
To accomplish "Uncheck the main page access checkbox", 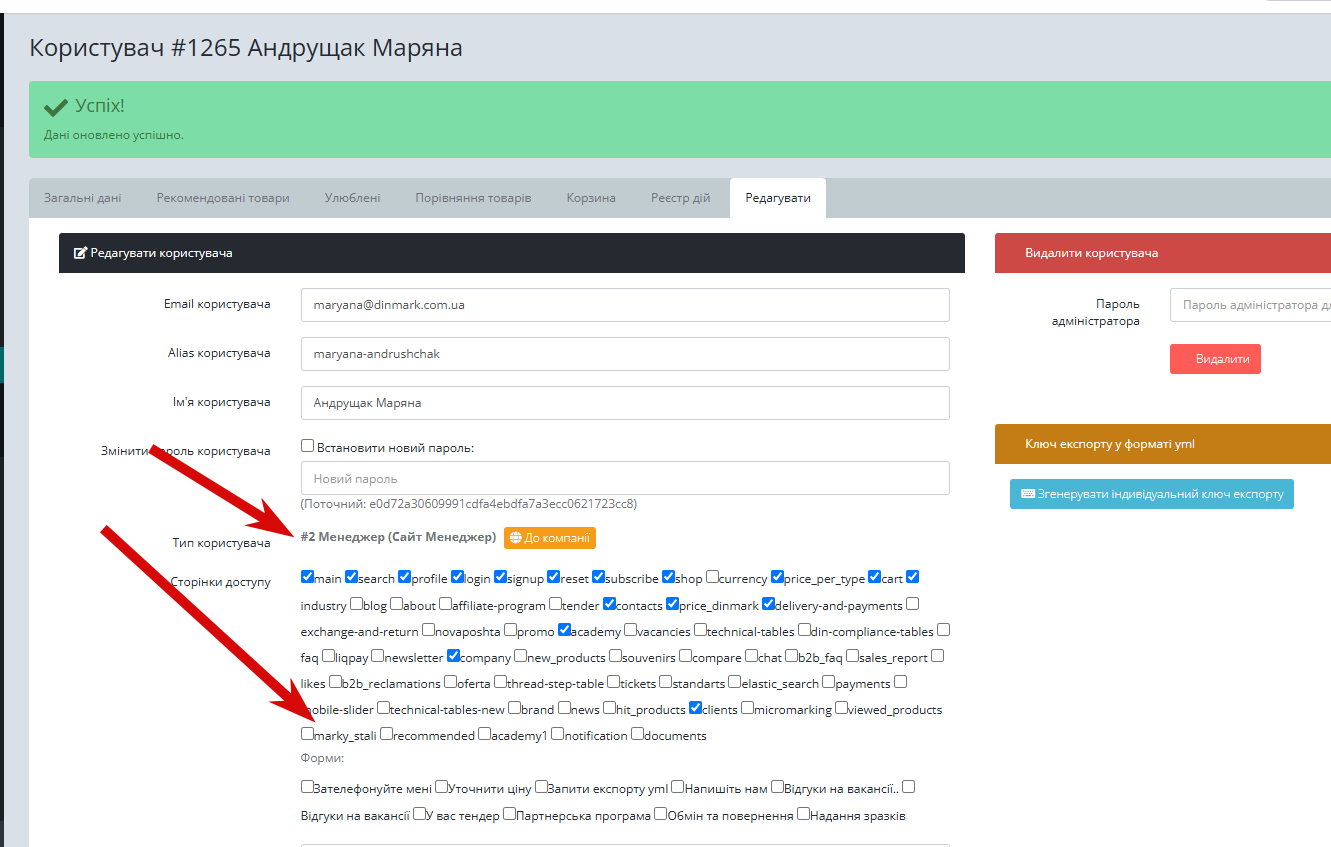I will tap(308, 577).
